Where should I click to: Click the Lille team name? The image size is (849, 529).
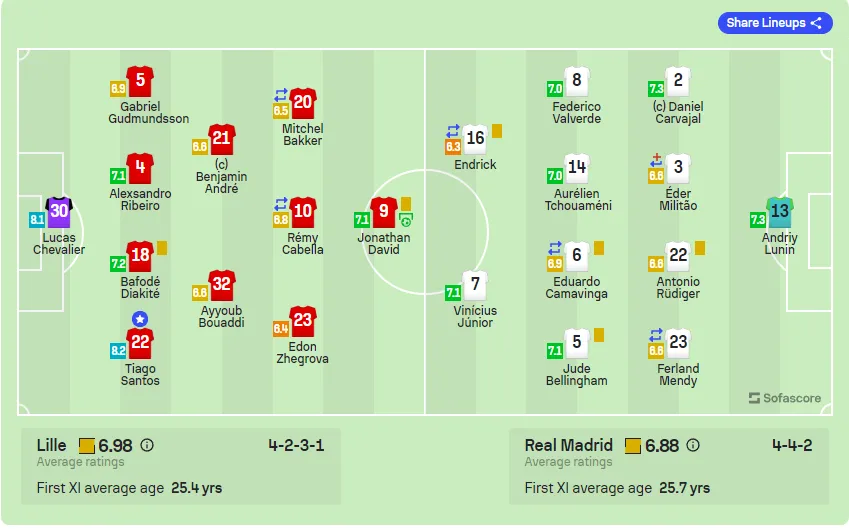[51, 445]
